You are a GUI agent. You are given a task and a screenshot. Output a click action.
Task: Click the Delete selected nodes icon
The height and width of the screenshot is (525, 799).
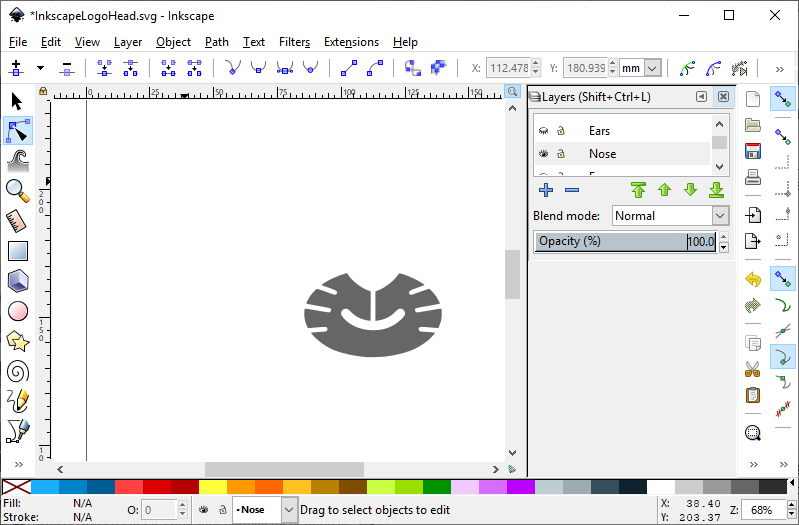pyautogui.click(x=67, y=68)
